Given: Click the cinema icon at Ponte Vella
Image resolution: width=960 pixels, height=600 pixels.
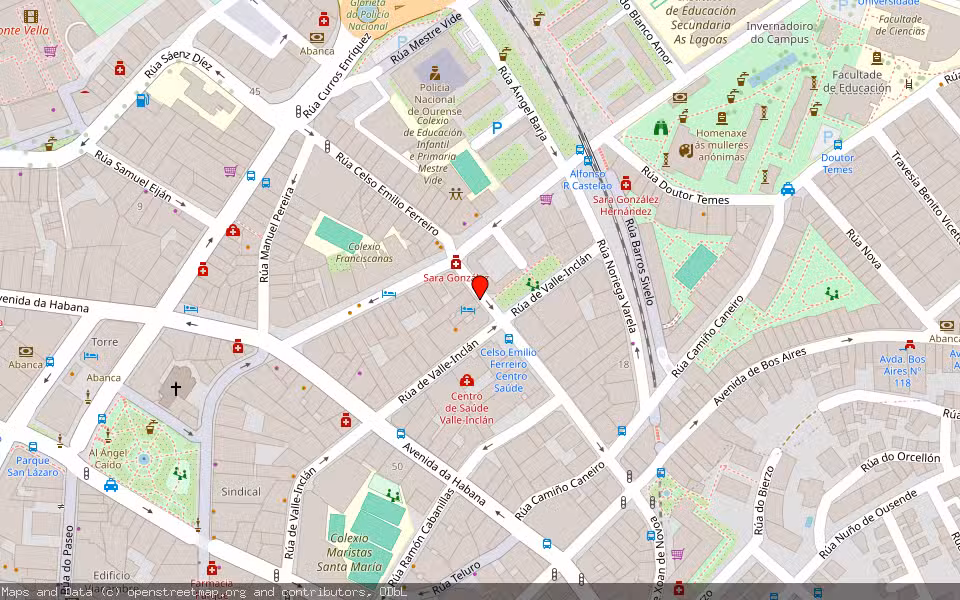Looking at the screenshot, I should point(30,16).
